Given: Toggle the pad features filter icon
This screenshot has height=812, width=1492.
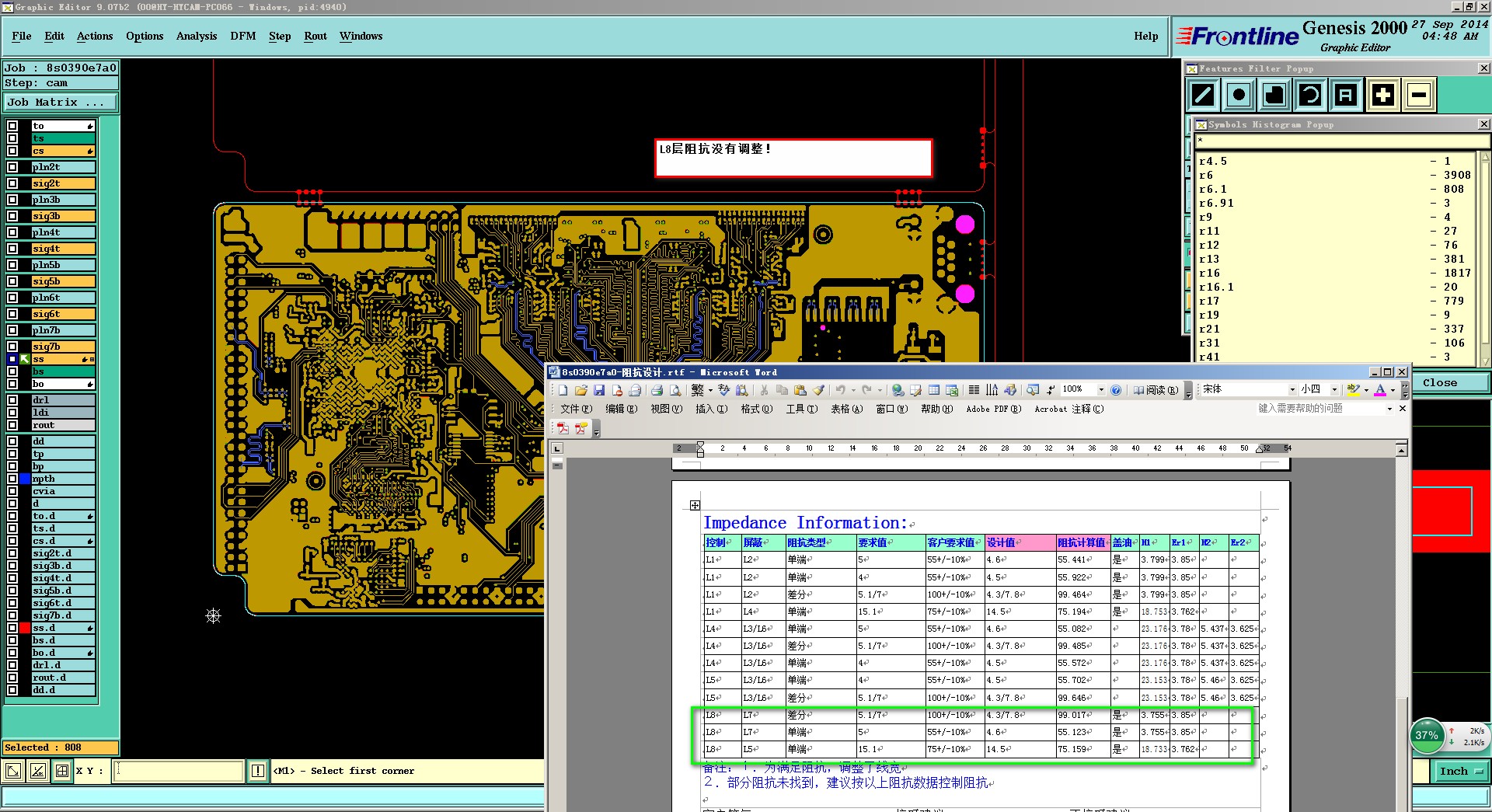Looking at the screenshot, I should pyautogui.click(x=1239, y=96).
